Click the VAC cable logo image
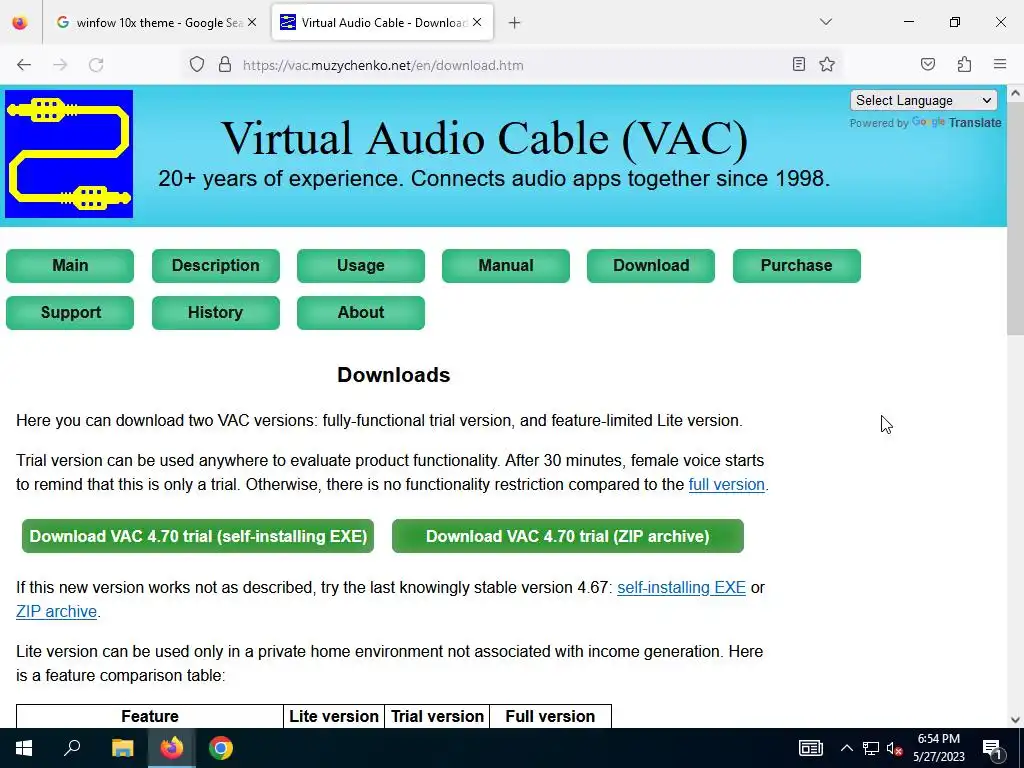Screen dimensions: 1024x768 [x=69, y=154]
